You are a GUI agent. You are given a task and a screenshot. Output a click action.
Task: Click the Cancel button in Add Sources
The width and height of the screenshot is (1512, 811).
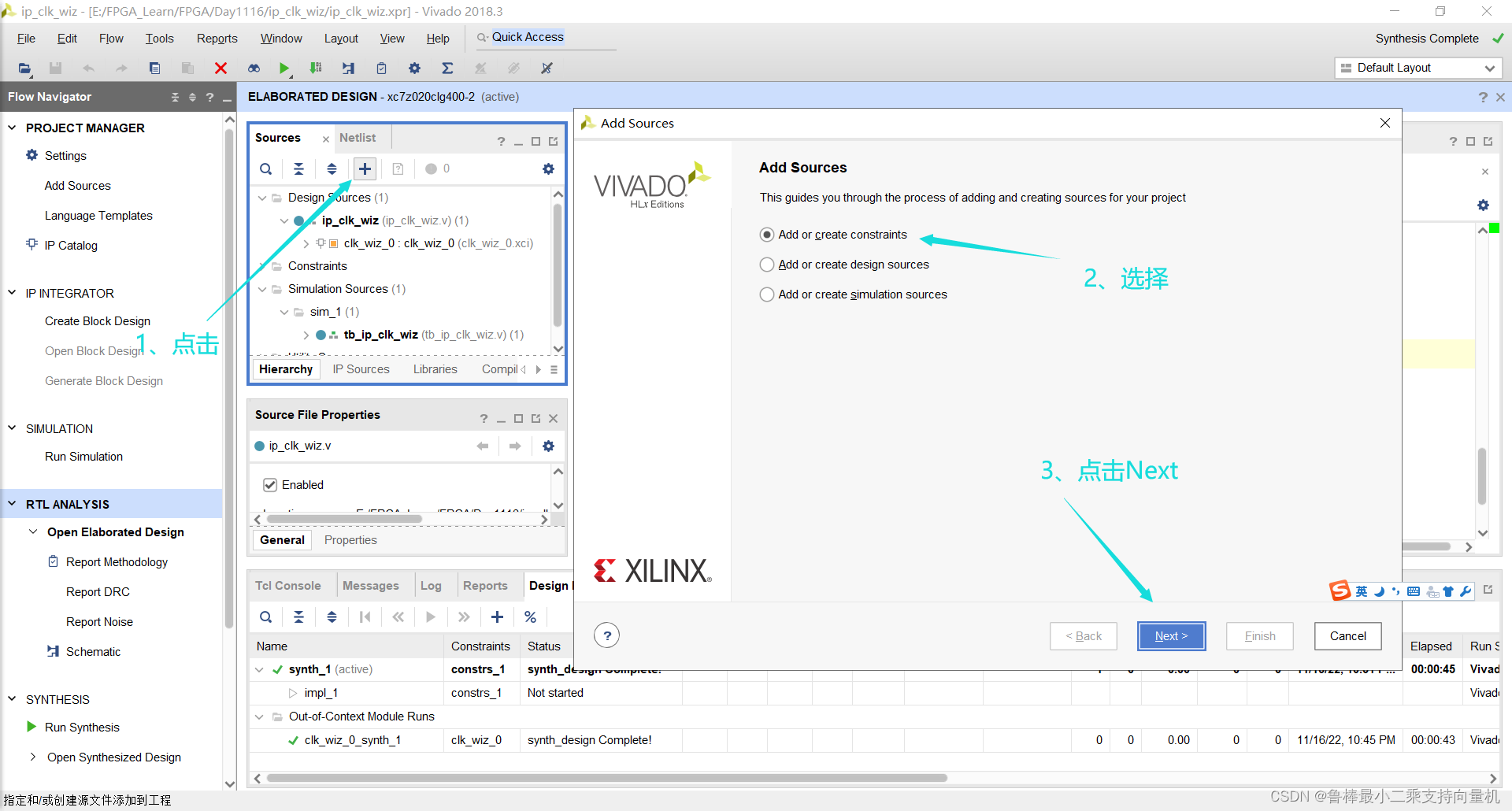point(1347,636)
